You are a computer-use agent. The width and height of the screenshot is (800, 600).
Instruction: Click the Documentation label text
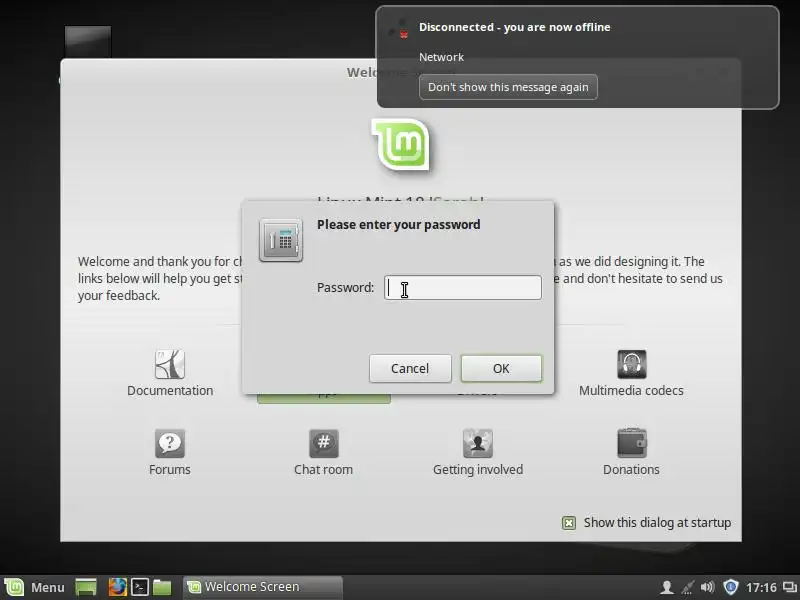pos(170,391)
